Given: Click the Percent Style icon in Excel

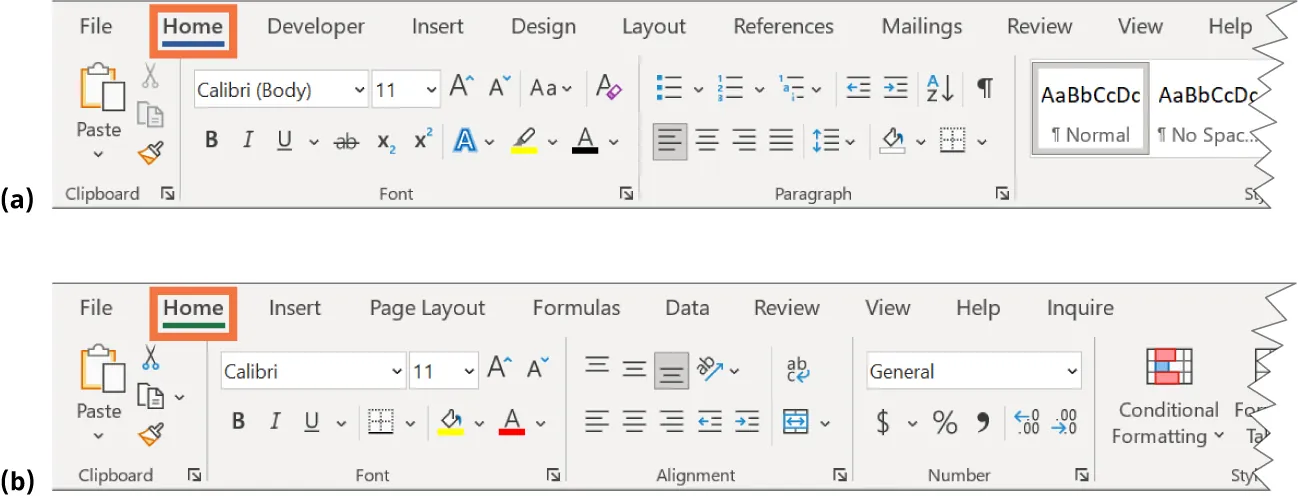Looking at the screenshot, I should pyautogui.click(x=945, y=422).
